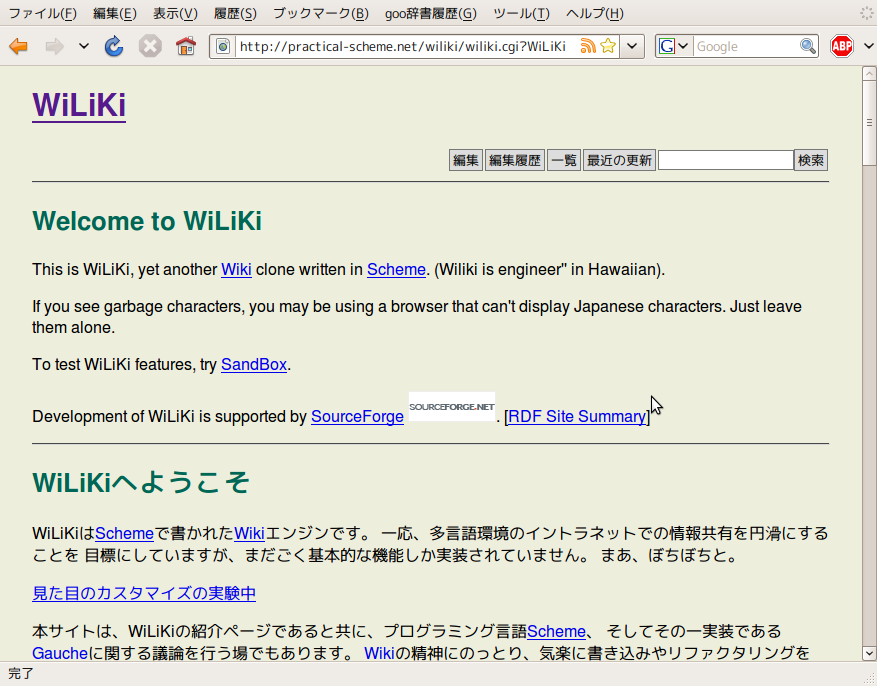The width and height of the screenshot is (877, 686).
Task: Click the wiki page search text field
Action: (x=725, y=160)
